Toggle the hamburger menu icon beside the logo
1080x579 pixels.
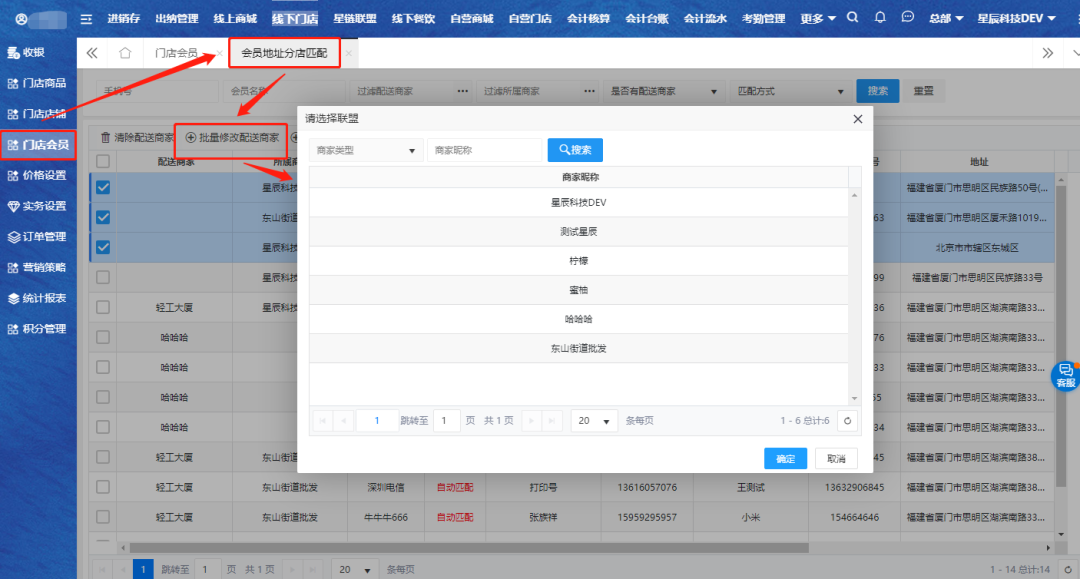click(86, 19)
